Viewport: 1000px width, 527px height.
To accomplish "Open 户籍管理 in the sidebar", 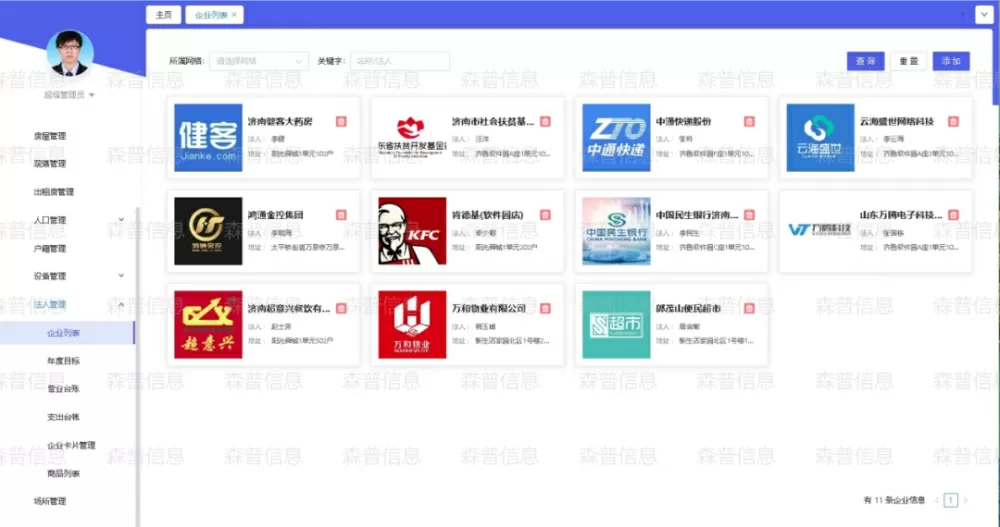I will click(50, 248).
